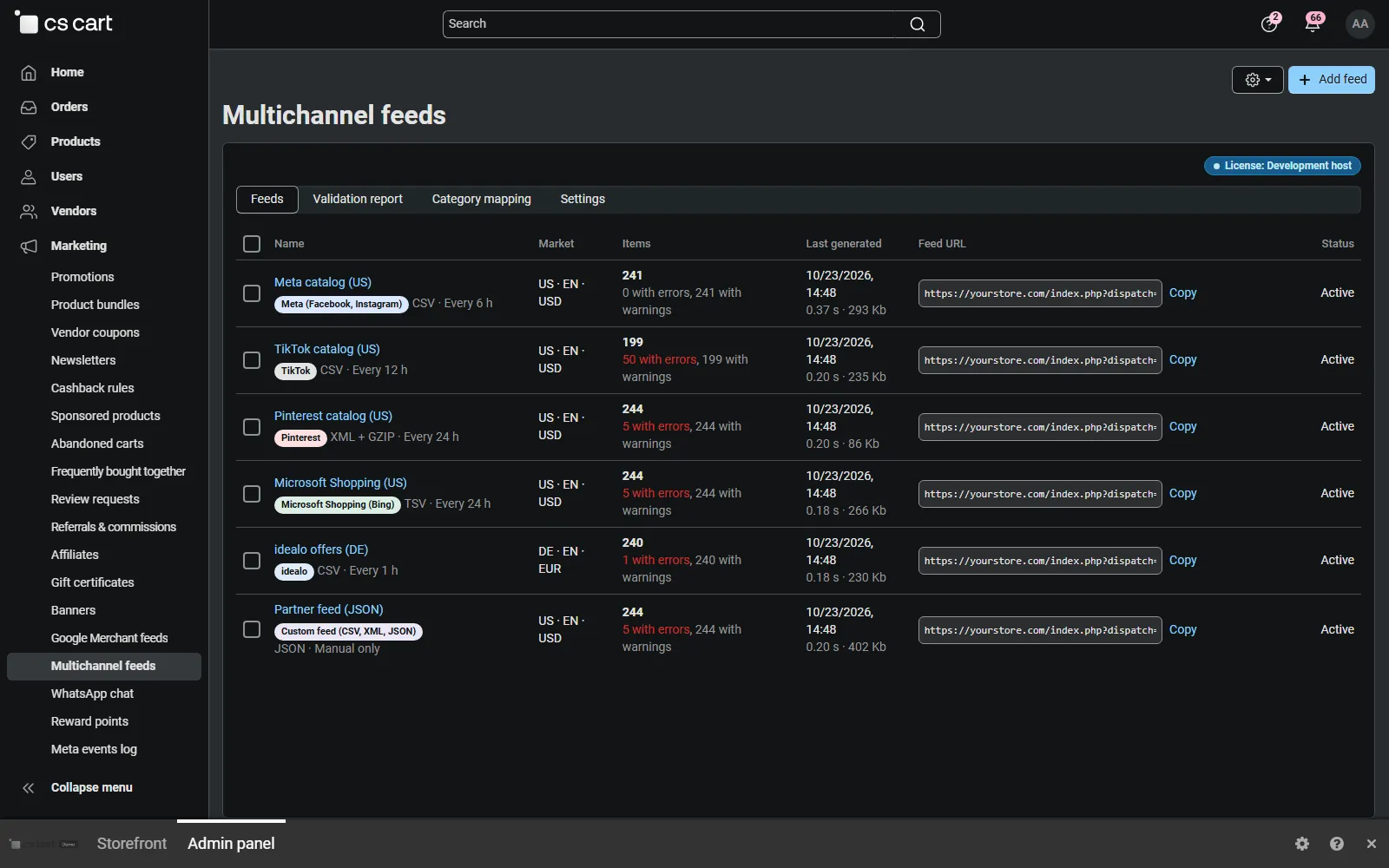Open the AA user avatar menu
This screenshot has height=868, width=1389.
(x=1360, y=24)
